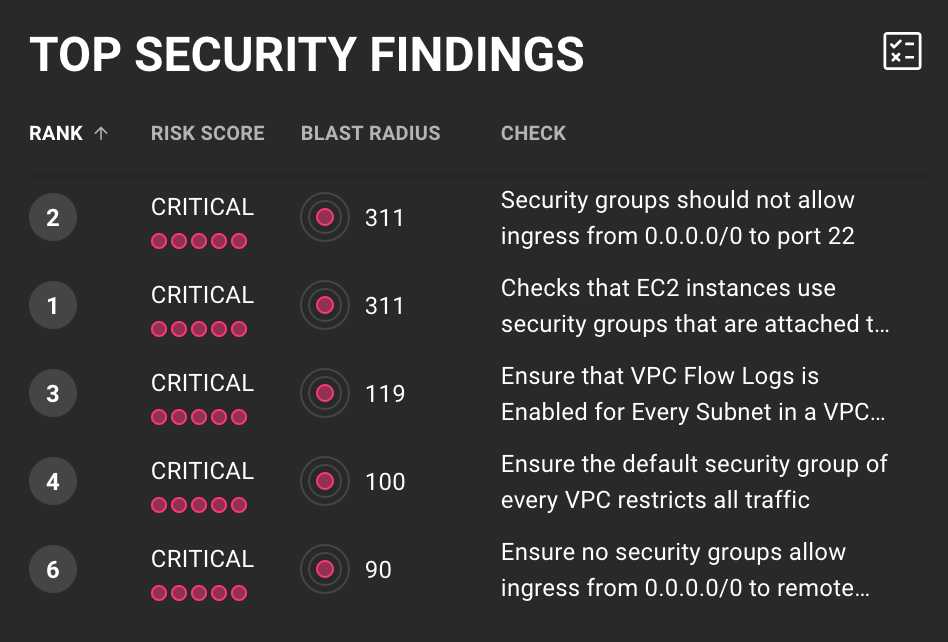Select the rank 2 circle badge

coord(53,218)
